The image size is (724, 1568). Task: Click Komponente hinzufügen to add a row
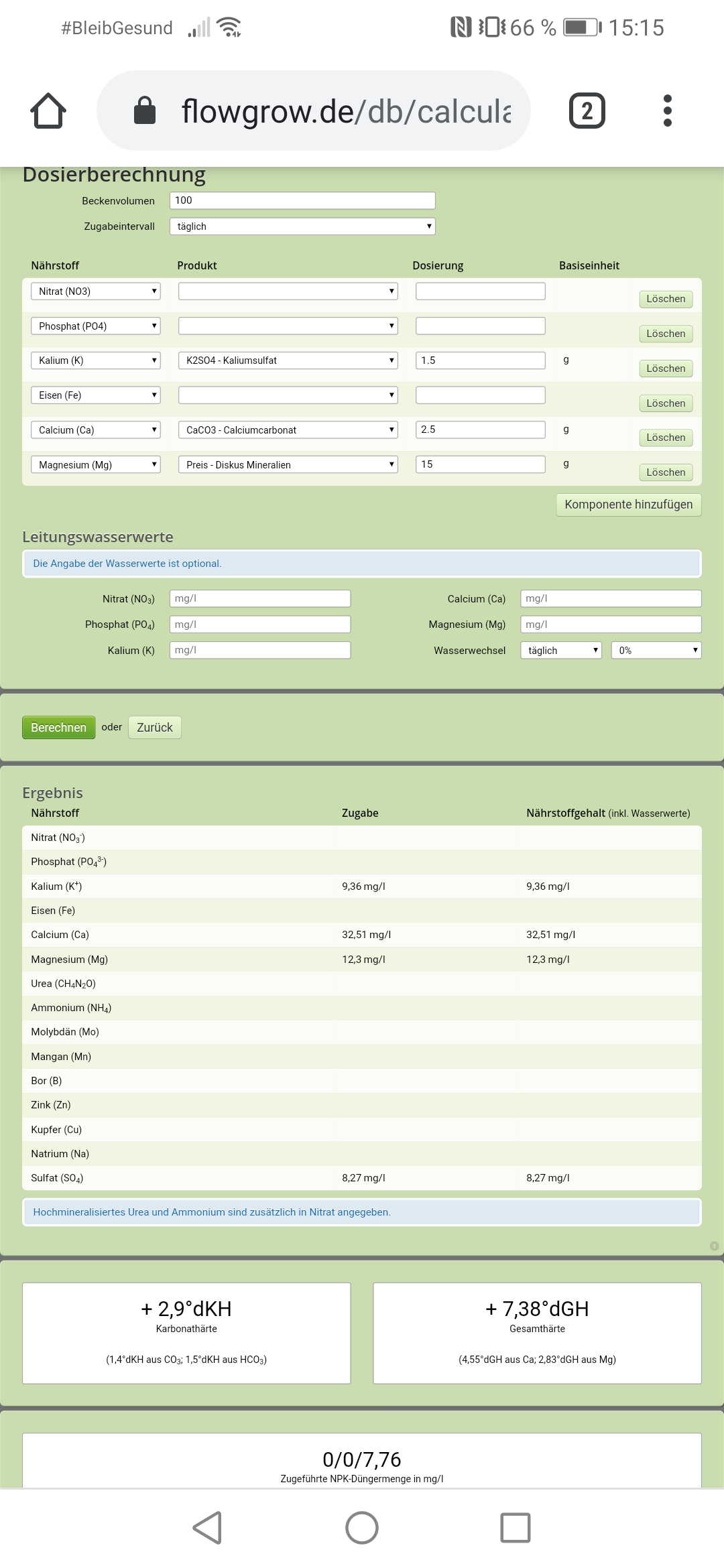[x=628, y=505]
